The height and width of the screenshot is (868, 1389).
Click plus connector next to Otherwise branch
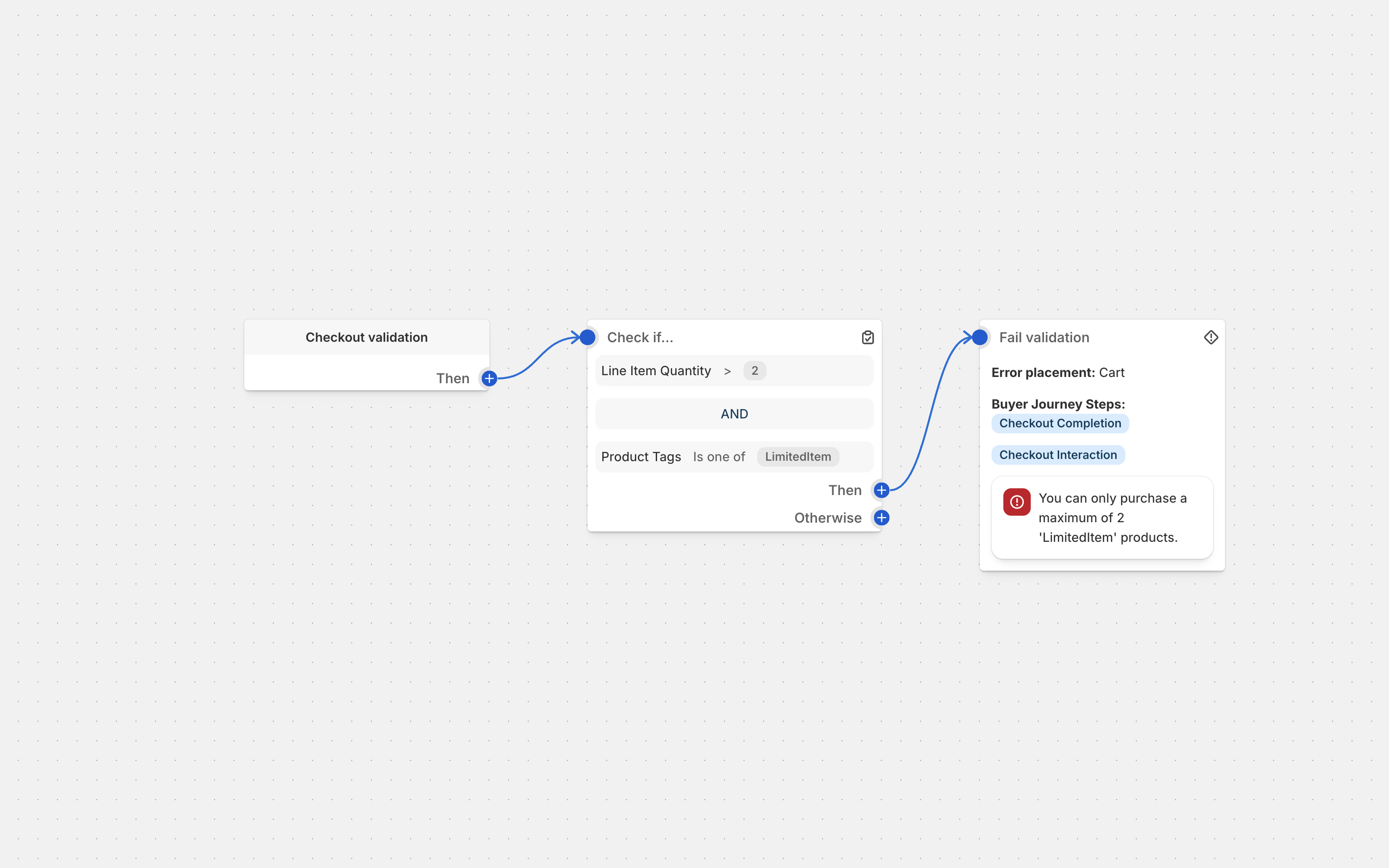point(881,518)
